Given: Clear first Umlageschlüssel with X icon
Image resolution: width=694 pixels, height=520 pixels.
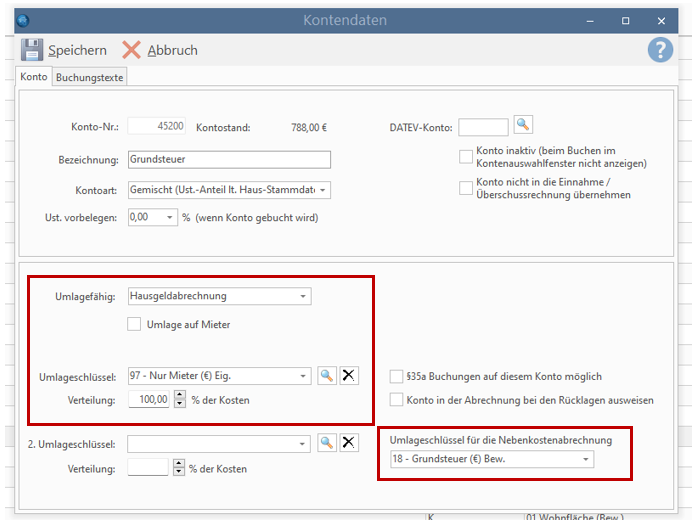Looking at the screenshot, I should [348, 375].
